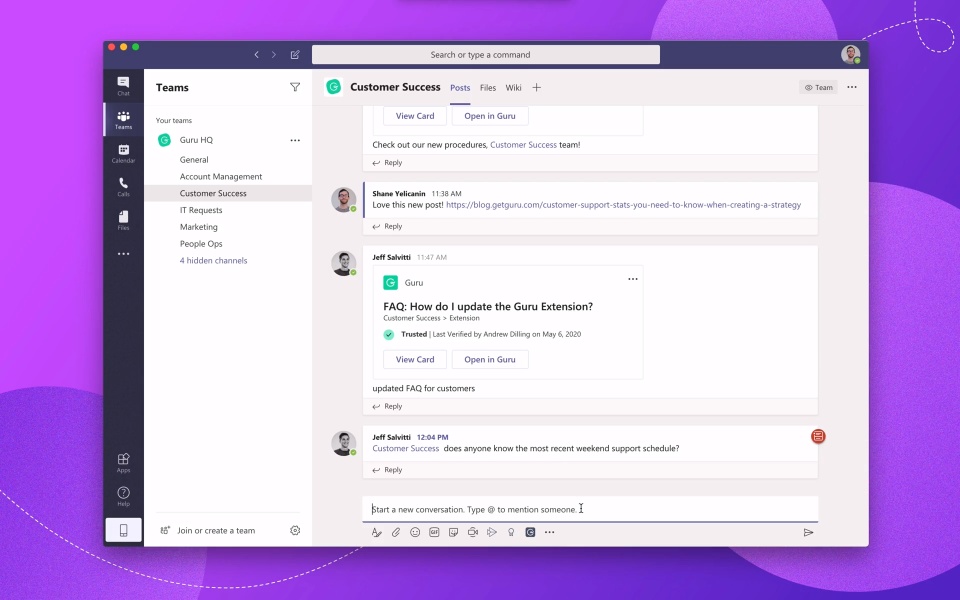Manage team settings via the gear icon
The width and height of the screenshot is (960, 600).
(295, 530)
